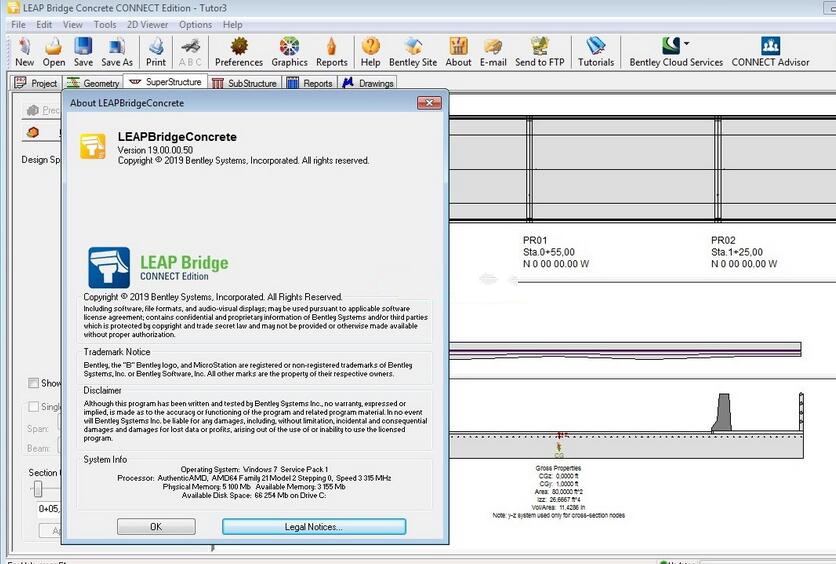
Task: Click OK in the About dialog
Action: (x=156, y=527)
